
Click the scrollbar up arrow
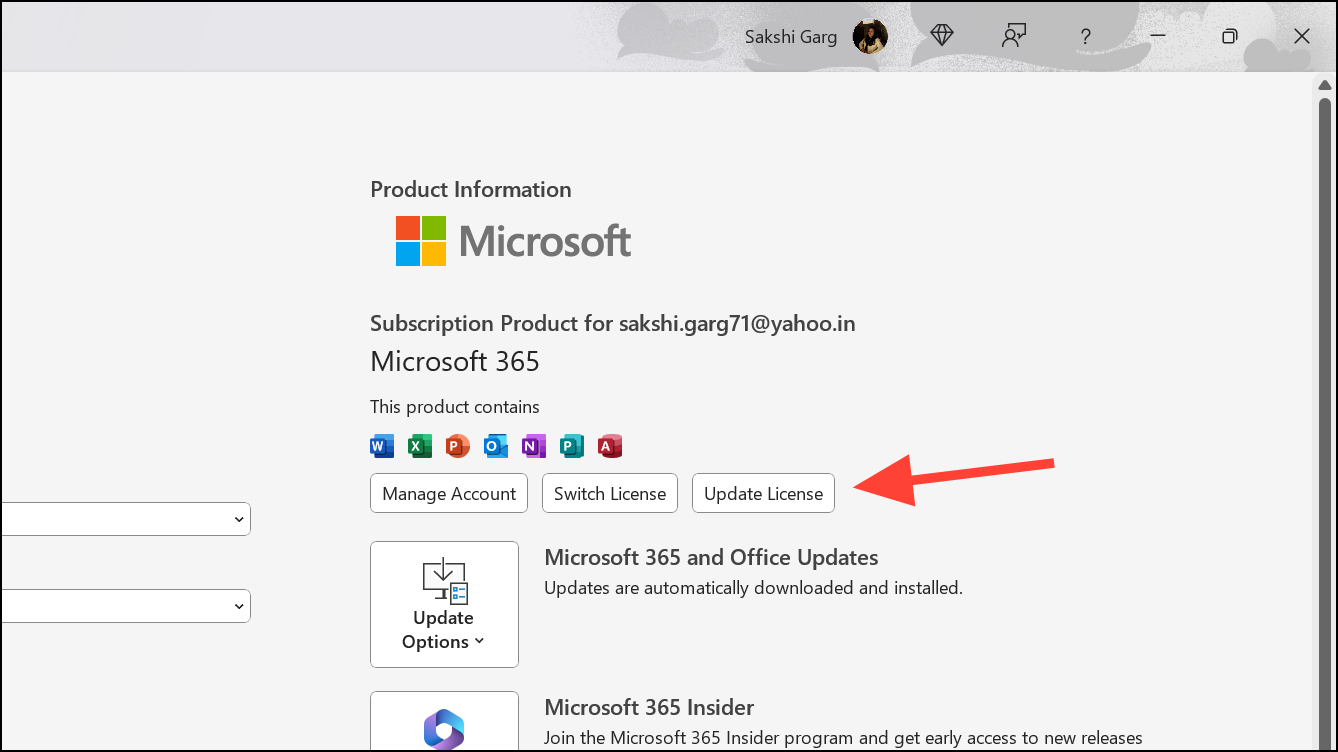[x=1325, y=86]
